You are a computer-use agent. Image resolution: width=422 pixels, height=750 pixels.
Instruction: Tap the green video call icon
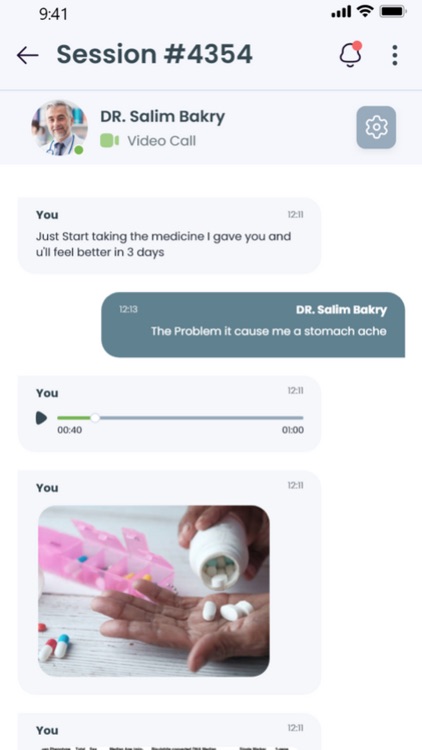tap(110, 141)
